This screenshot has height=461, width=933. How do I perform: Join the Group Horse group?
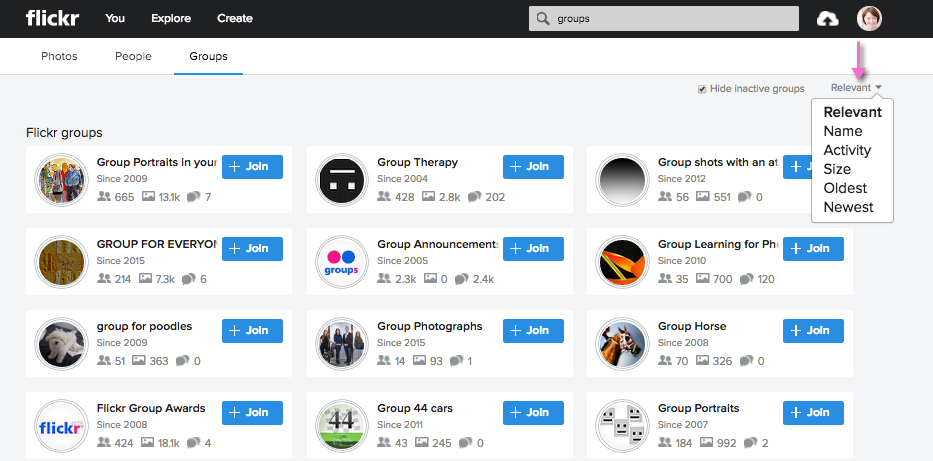813,331
